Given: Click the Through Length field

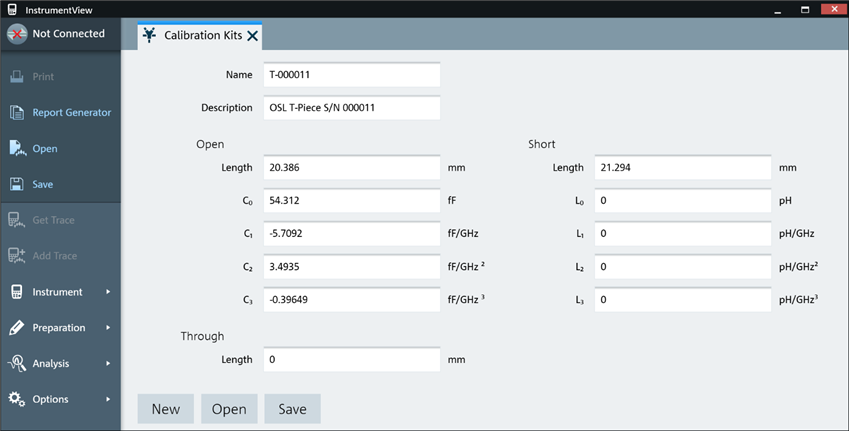Looking at the screenshot, I should click(352, 360).
